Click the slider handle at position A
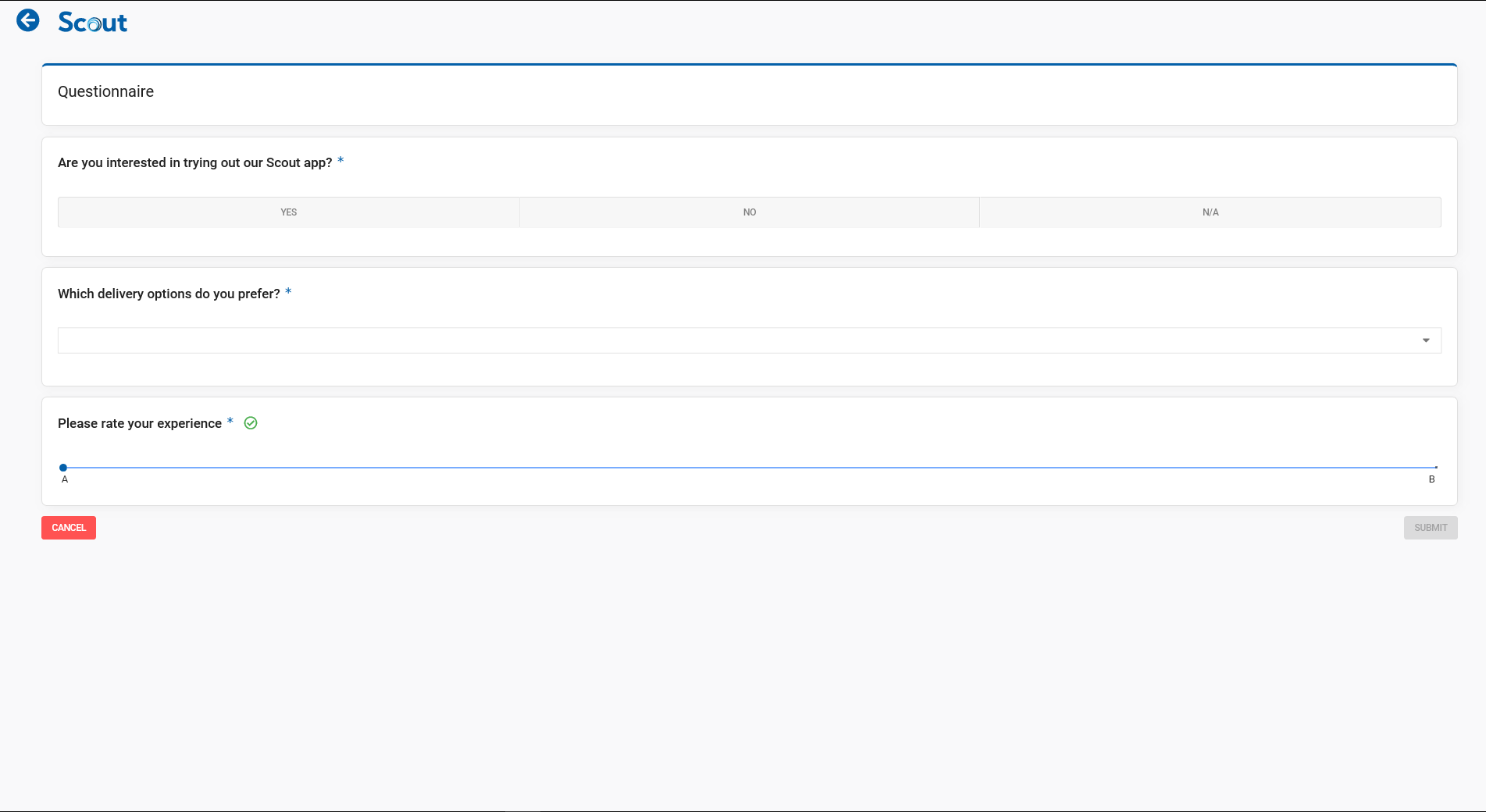 63,468
